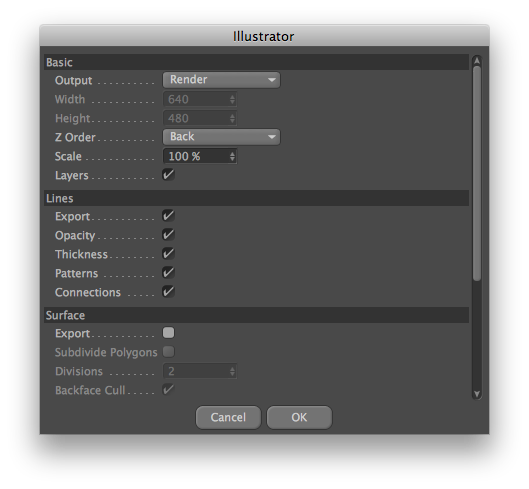This screenshot has width=529, height=489.
Task: Click the vertical scrollbar thumb
Action: (477, 173)
